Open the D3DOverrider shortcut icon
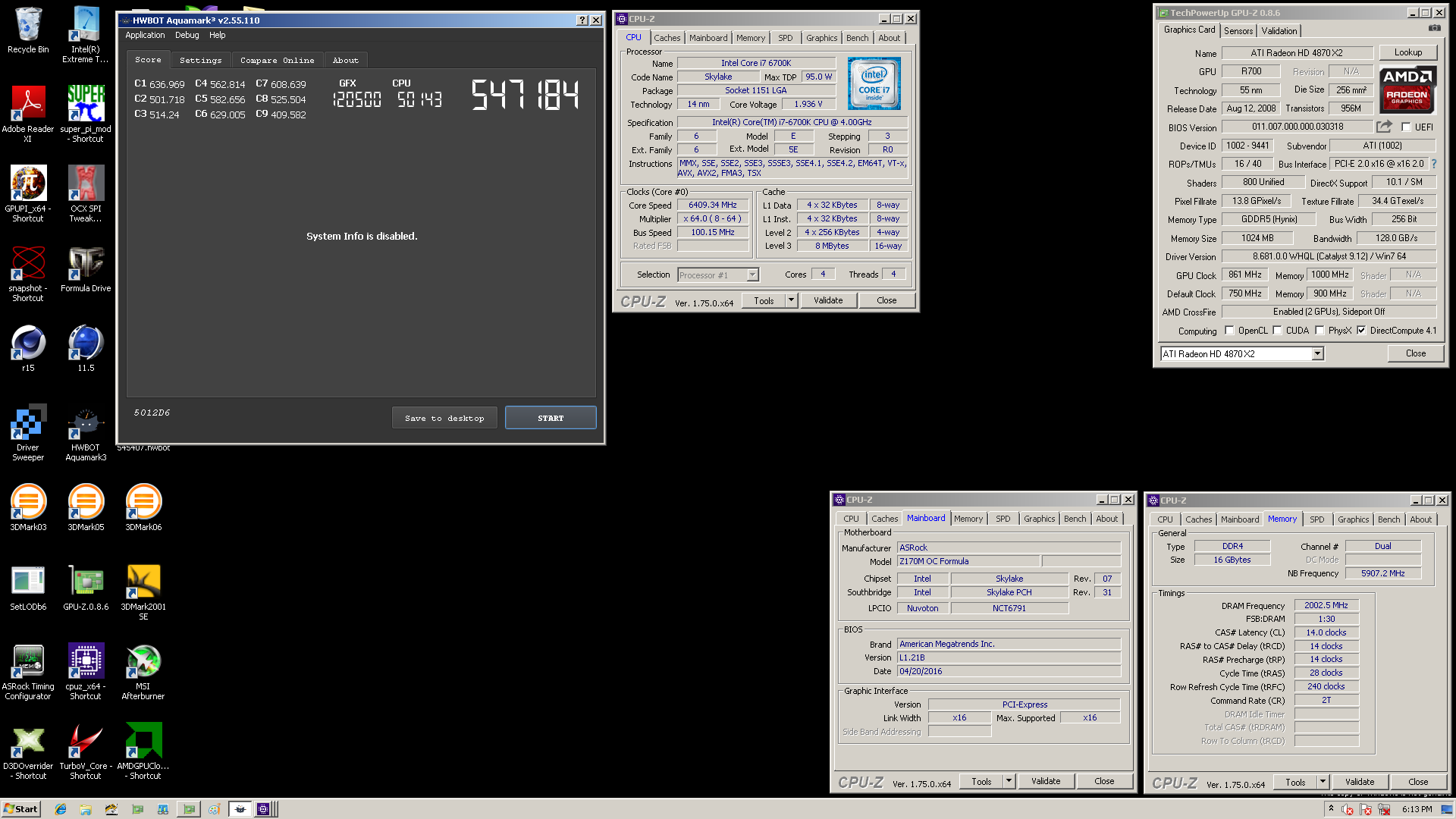Image resolution: width=1456 pixels, height=819 pixels. [x=28, y=751]
